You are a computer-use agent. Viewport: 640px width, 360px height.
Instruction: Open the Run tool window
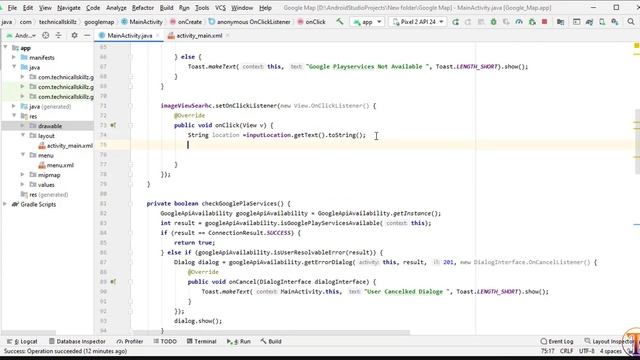coord(239,341)
